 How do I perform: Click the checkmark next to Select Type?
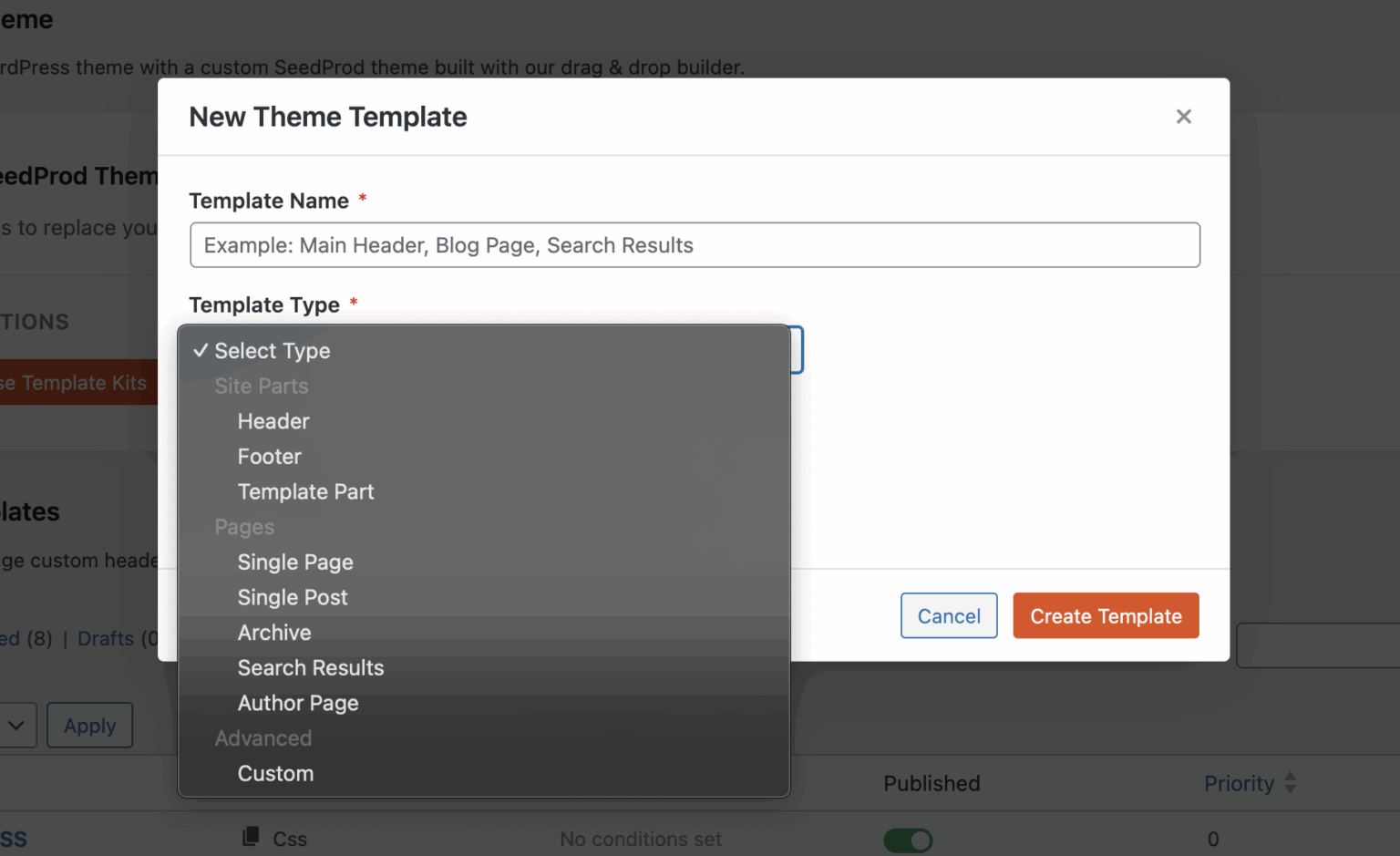point(200,350)
